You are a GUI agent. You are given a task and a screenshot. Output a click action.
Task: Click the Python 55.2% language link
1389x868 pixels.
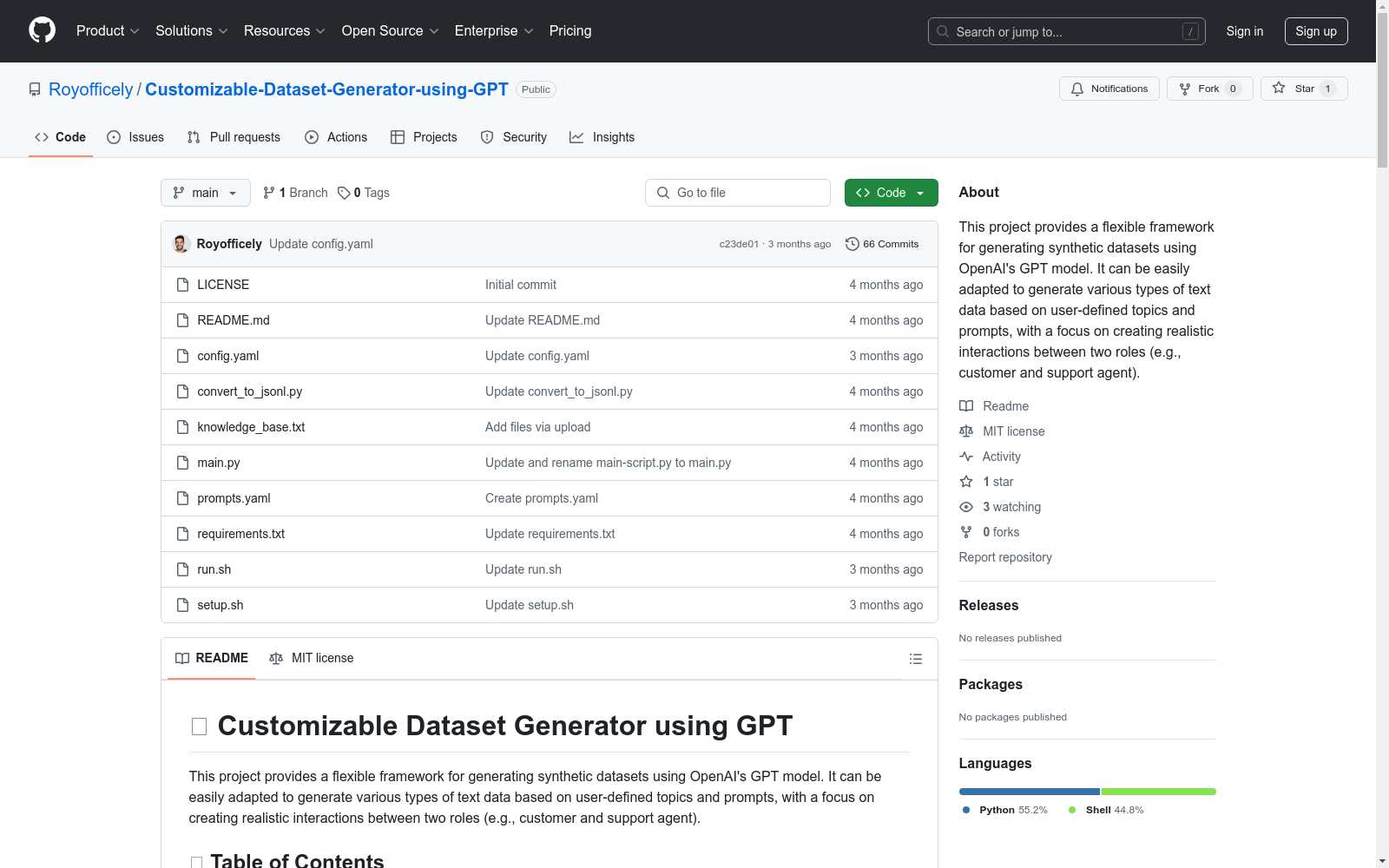1005,810
